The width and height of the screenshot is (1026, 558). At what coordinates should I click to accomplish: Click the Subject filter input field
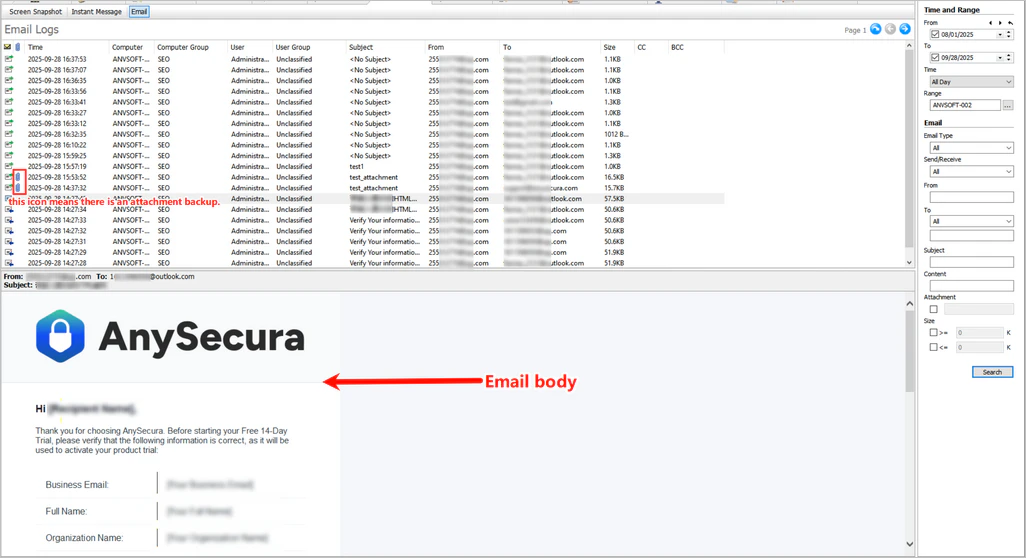(x=971, y=262)
